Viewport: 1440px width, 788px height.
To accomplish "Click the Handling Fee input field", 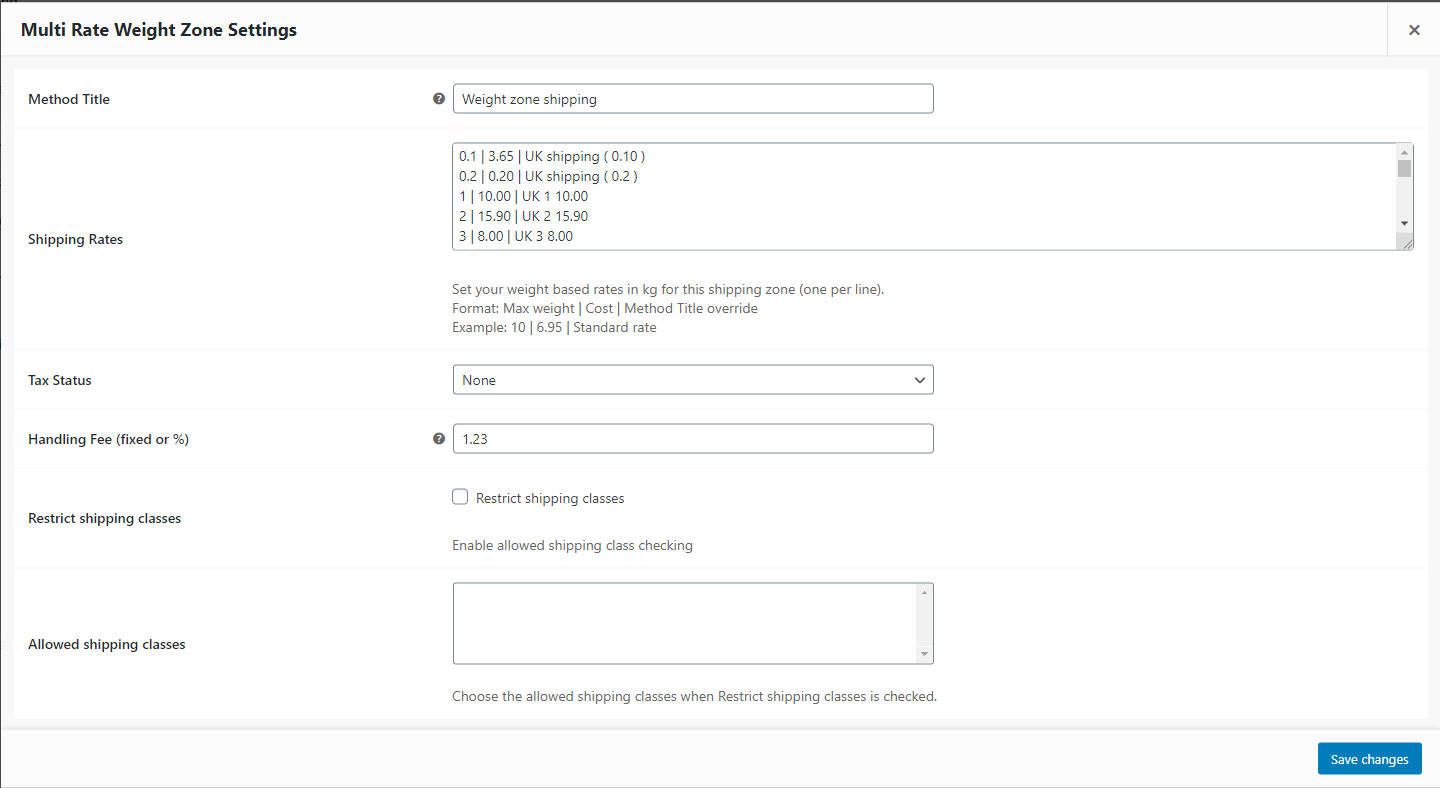I will pyautogui.click(x=693, y=439).
